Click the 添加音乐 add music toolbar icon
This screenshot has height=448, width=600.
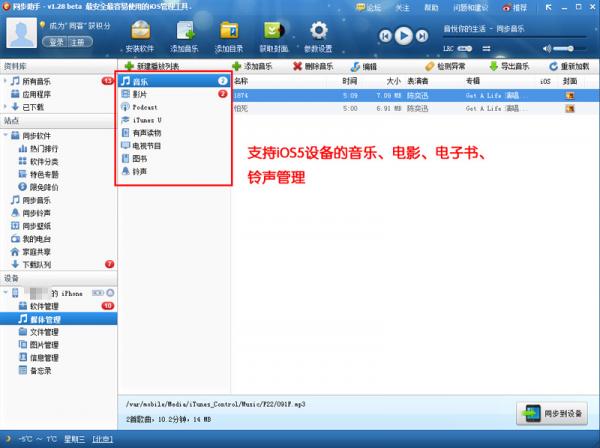(x=184, y=36)
